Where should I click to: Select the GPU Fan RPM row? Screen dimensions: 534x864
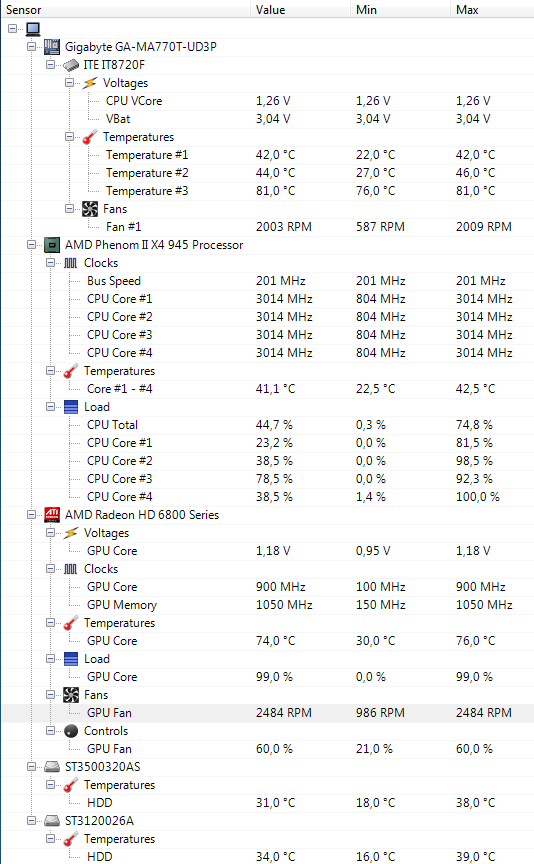coord(267,712)
